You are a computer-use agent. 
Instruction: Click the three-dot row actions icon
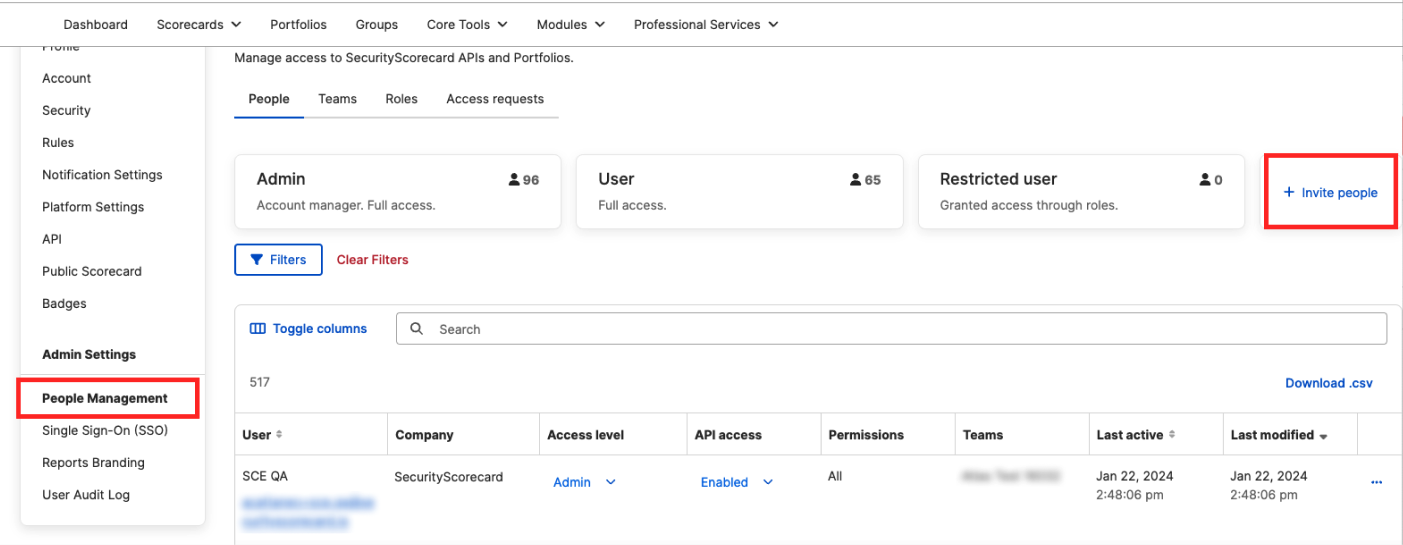pos(1376,483)
